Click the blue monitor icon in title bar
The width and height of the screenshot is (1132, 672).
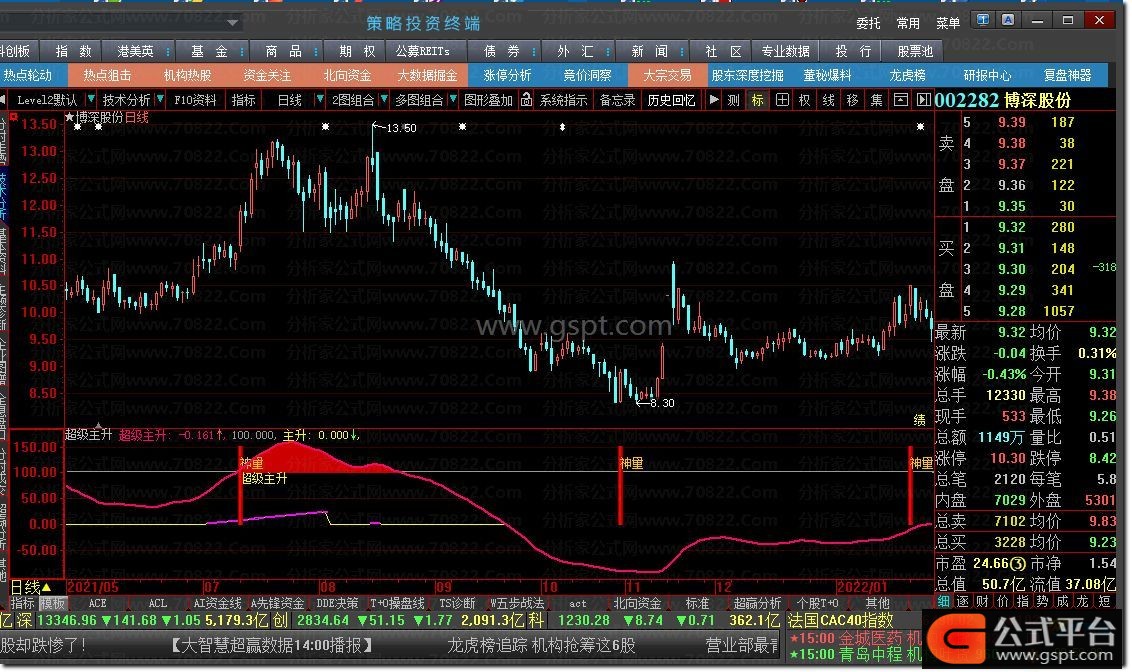coord(983,20)
